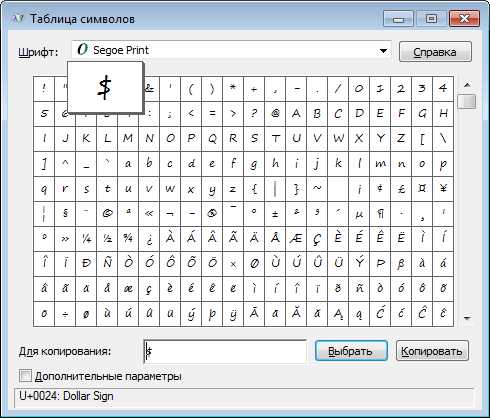Image resolution: width=490 pixels, height=418 pixels.
Task: Choose the £ pound sign cell
Action: pos(401,189)
